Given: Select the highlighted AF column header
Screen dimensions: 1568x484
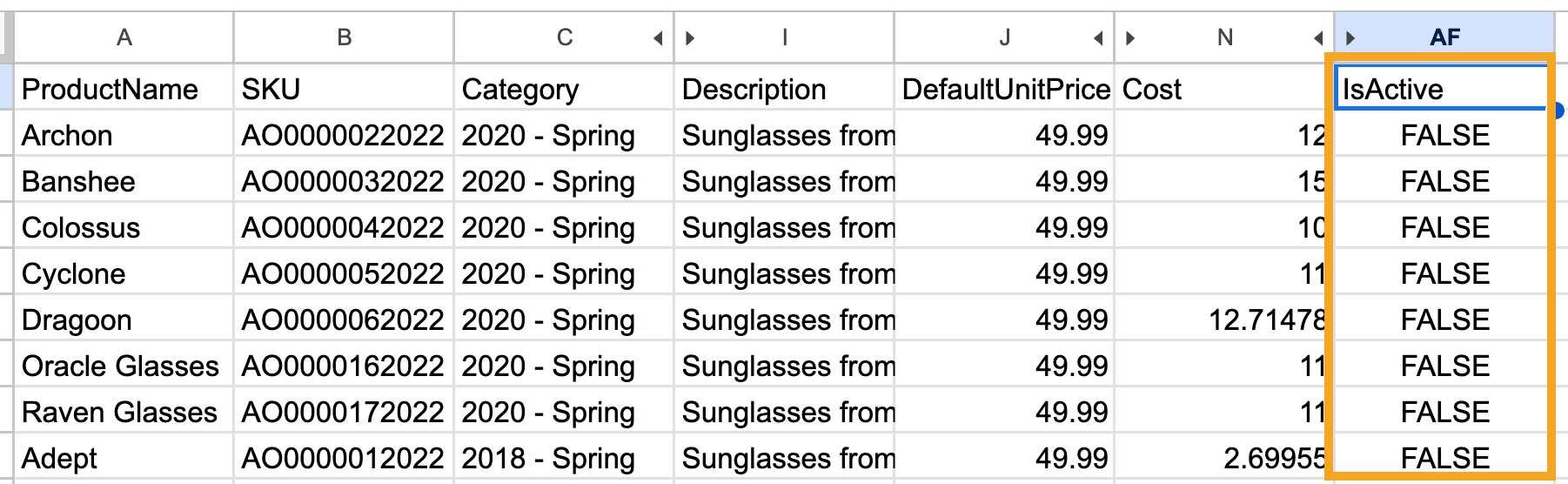Looking at the screenshot, I should pyautogui.click(x=1445, y=37).
